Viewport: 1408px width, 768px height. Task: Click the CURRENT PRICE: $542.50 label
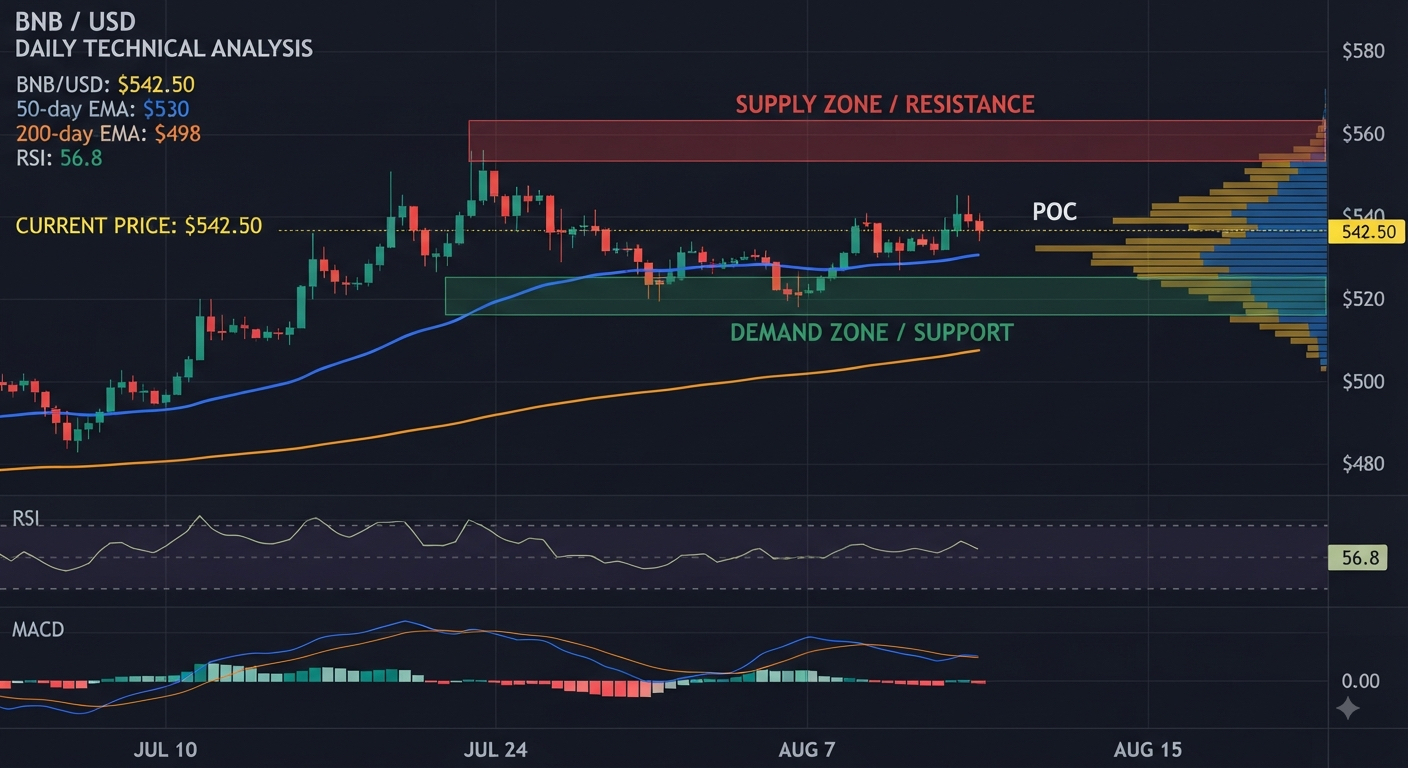pos(139,227)
